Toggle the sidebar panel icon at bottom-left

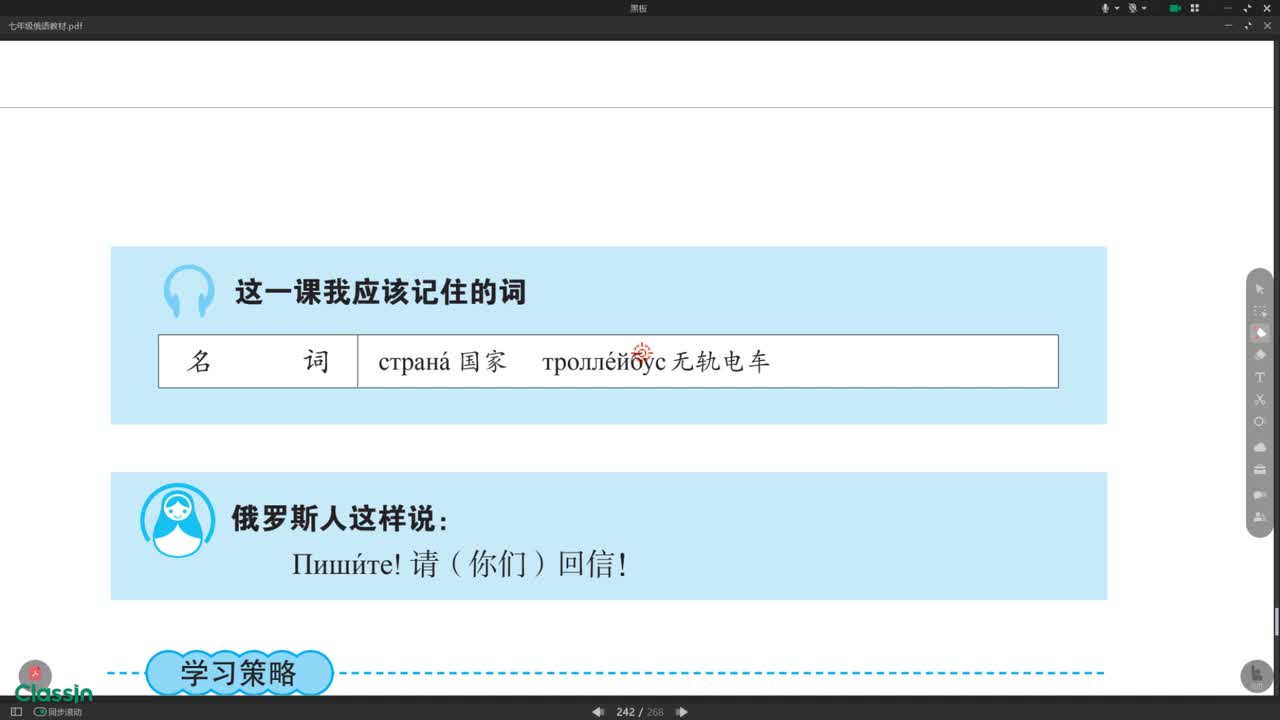[16, 712]
